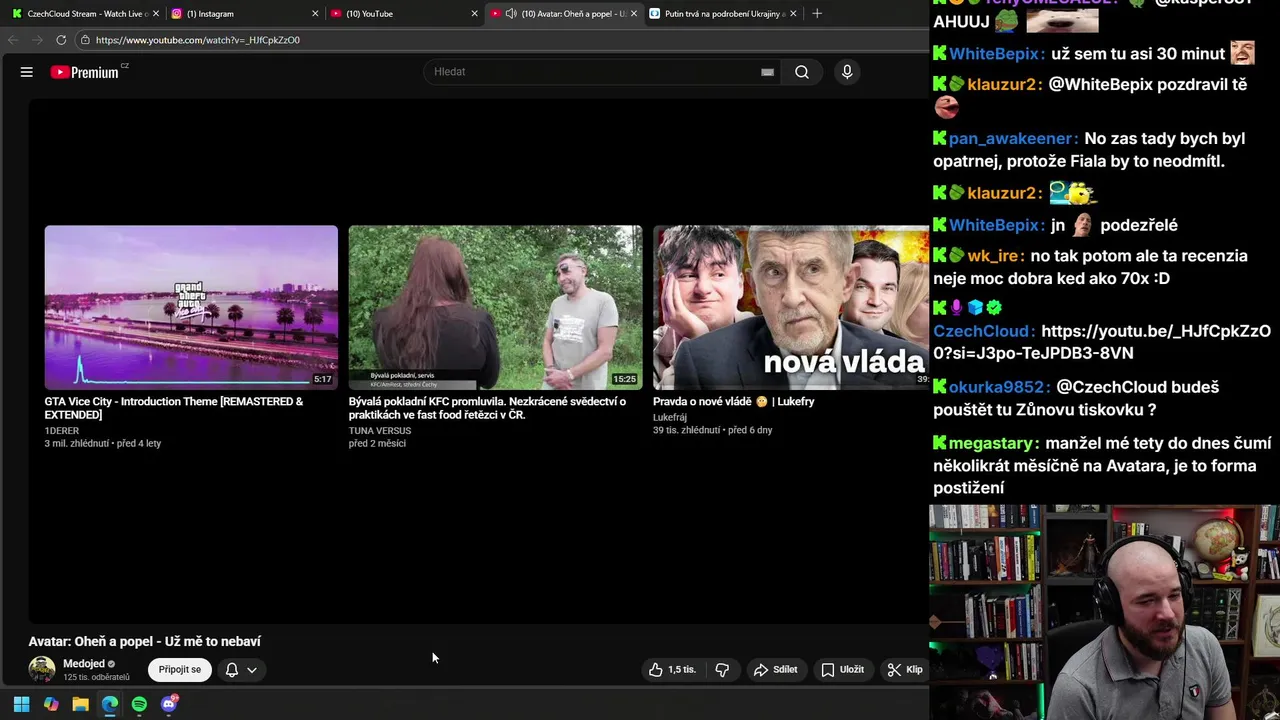Image resolution: width=1280 pixels, height=720 pixels.
Task: Open the nová vláda video thumbnail
Action: tap(791, 307)
